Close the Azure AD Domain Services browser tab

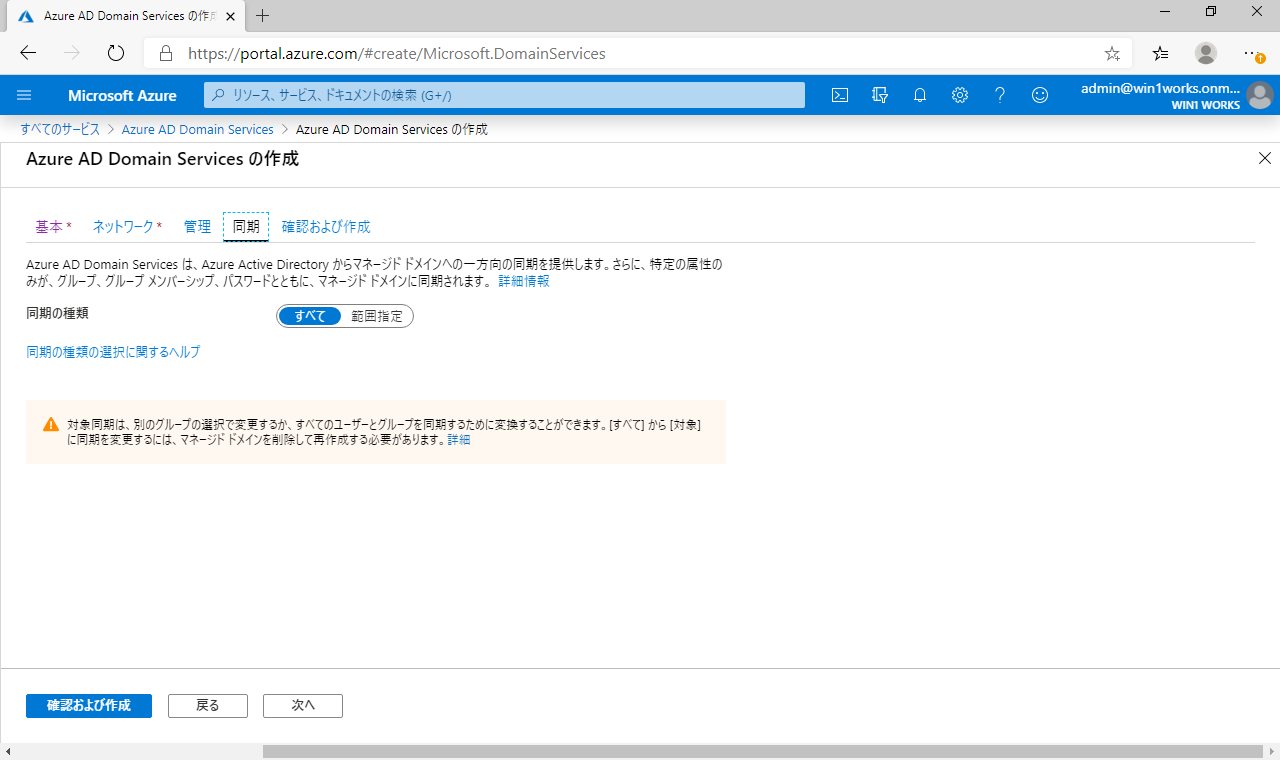click(231, 16)
